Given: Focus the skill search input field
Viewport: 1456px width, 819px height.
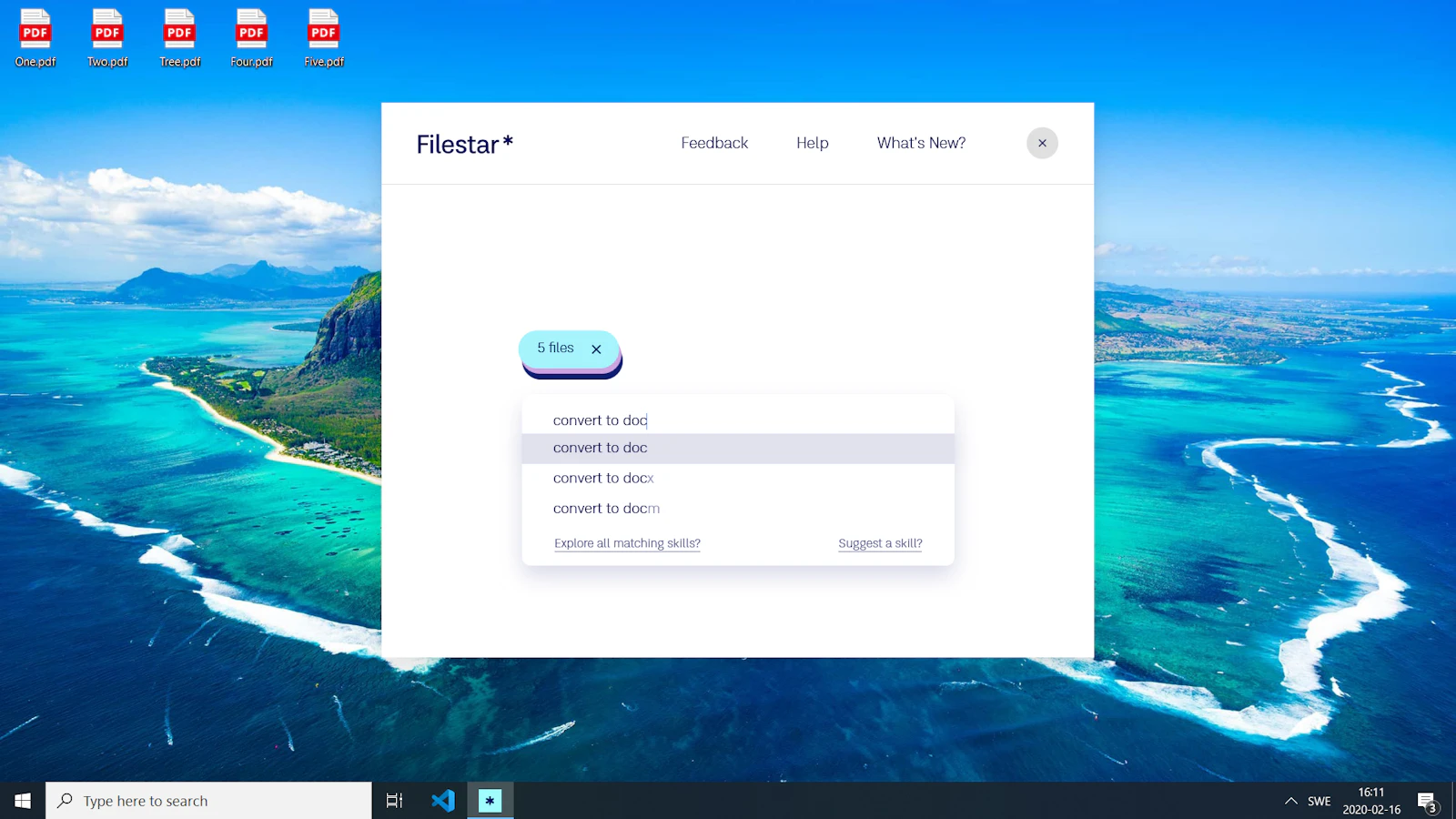Looking at the screenshot, I should click(738, 420).
